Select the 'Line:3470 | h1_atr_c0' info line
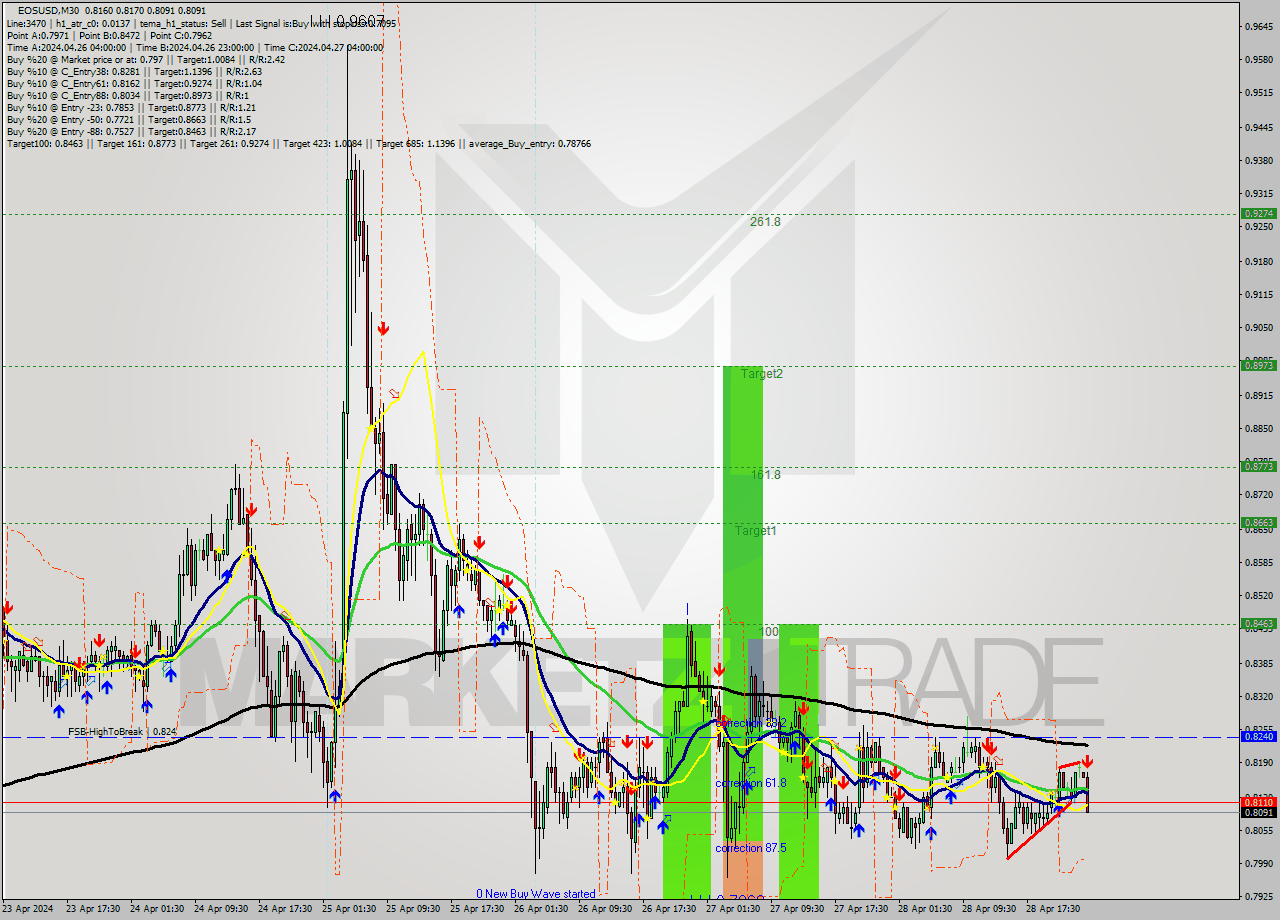 (201, 23)
